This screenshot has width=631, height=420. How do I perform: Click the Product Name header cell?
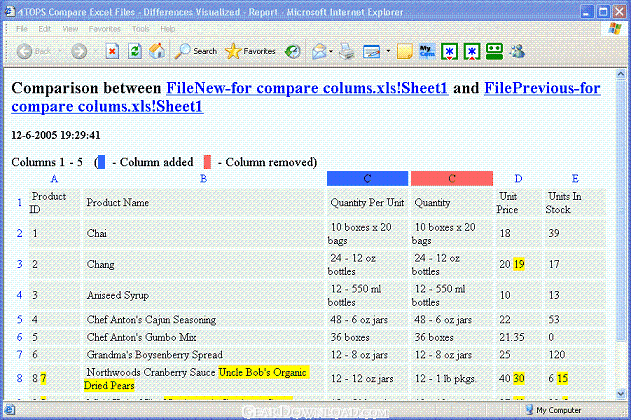(204, 203)
